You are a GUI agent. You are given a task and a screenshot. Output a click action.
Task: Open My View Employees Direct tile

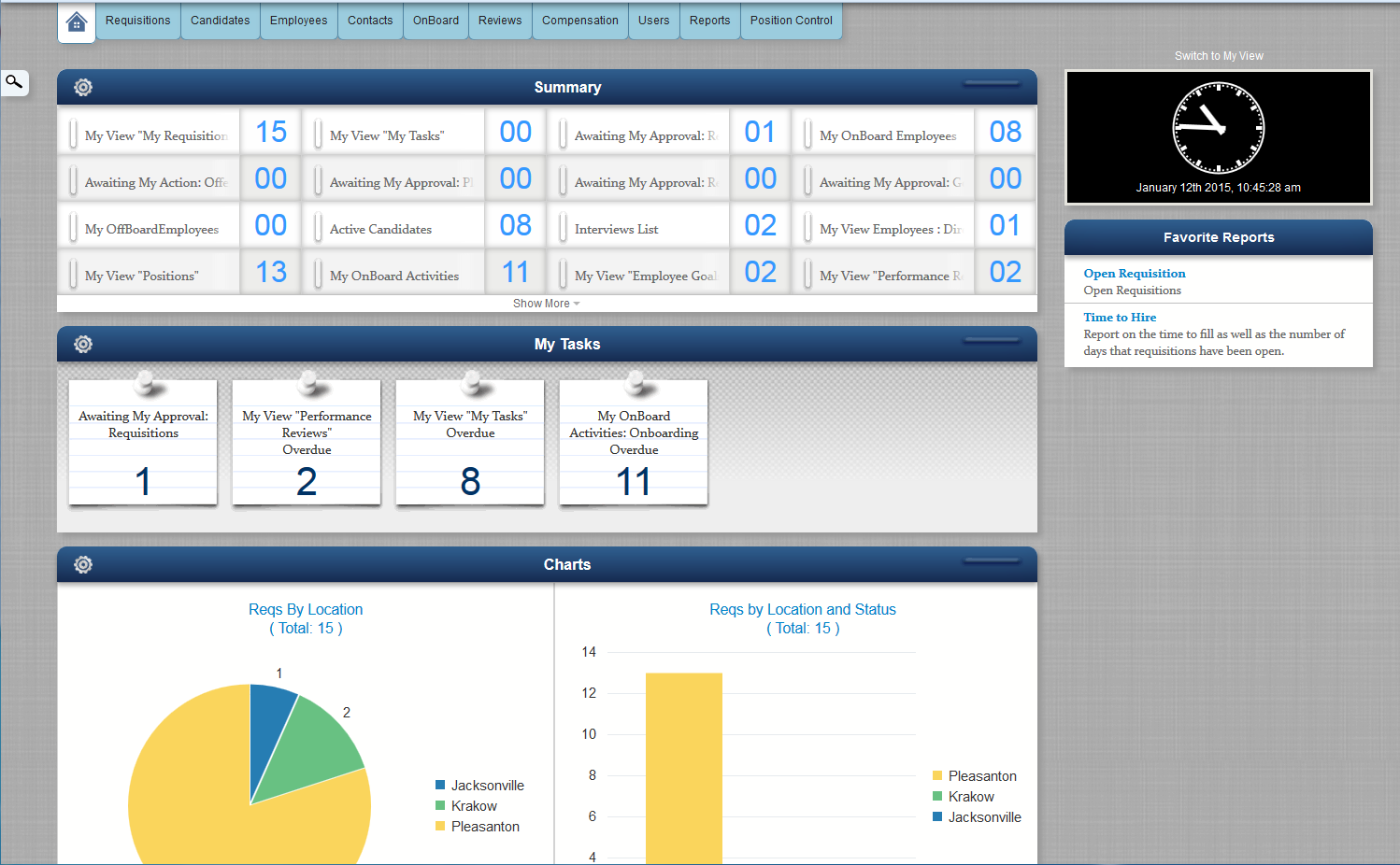click(x=914, y=225)
